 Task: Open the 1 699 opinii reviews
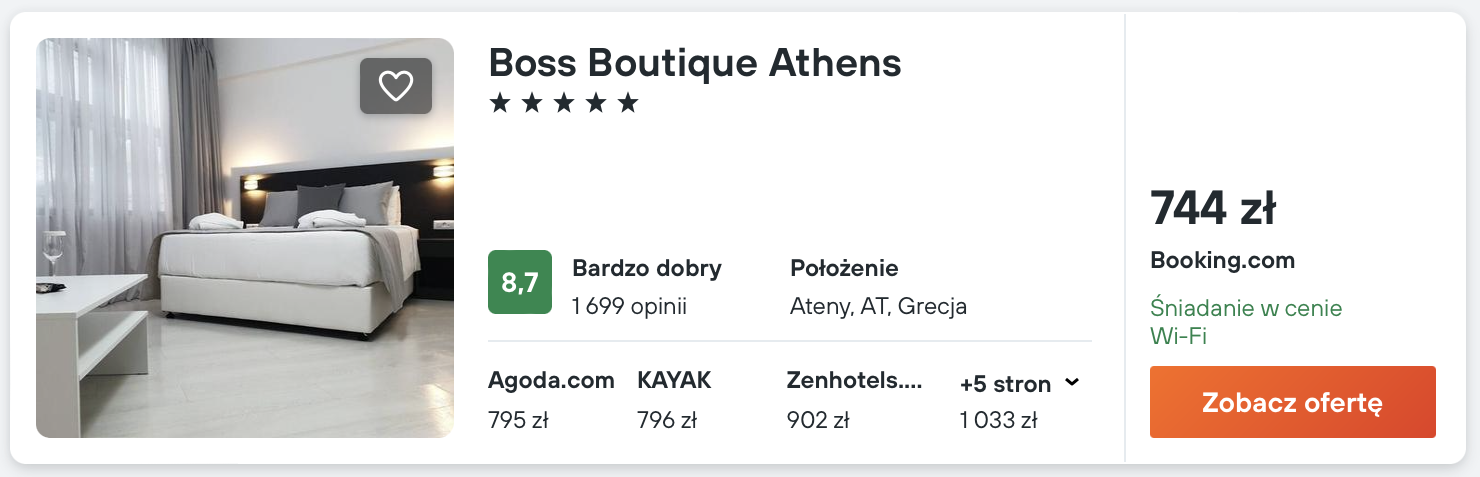tap(629, 306)
